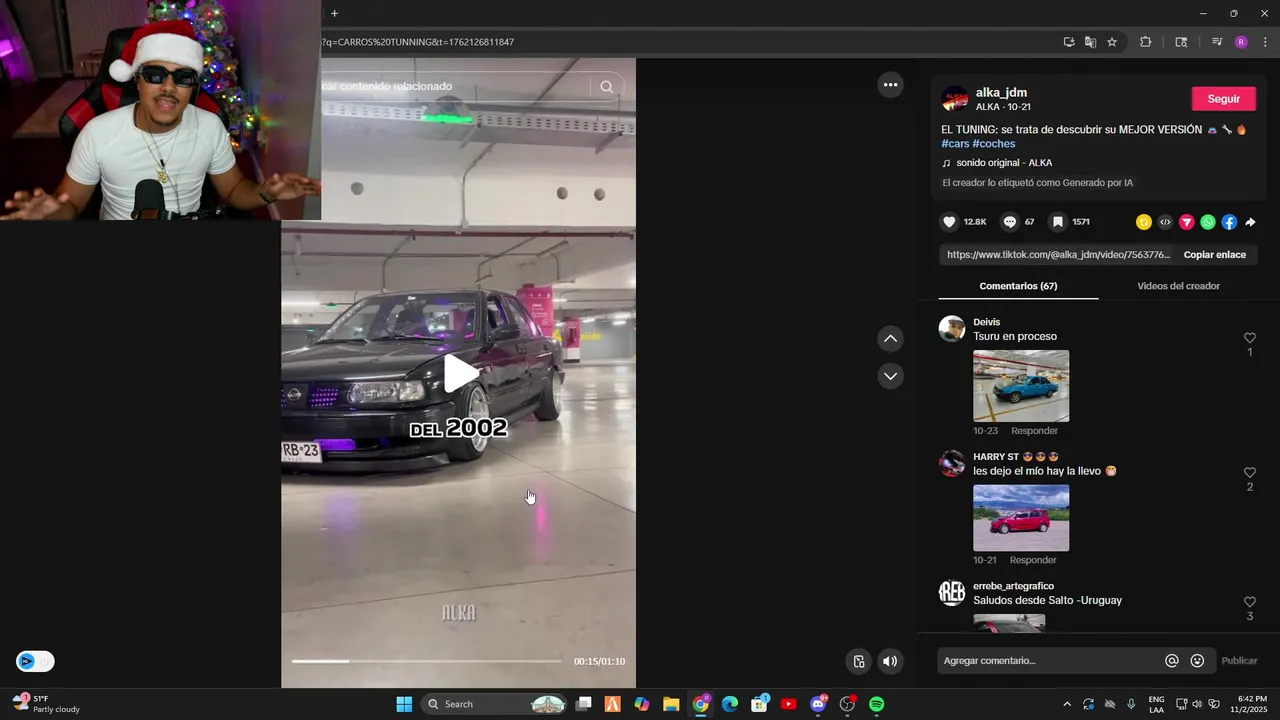Open errebe_artegrafico's profile avatar
This screenshot has height=720, width=1280.
coord(952,592)
